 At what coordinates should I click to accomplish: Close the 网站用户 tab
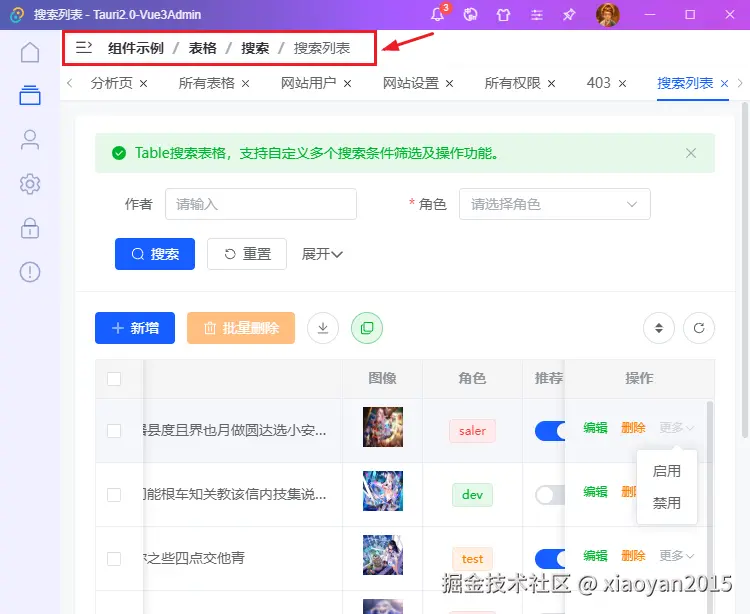click(348, 84)
